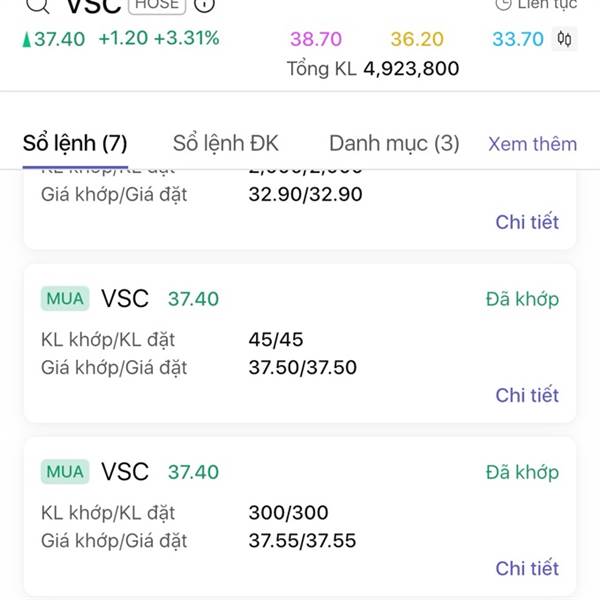Open the Sổ lệnh ĐK tab
The width and height of the screenshot is (600, 600).
226,143
